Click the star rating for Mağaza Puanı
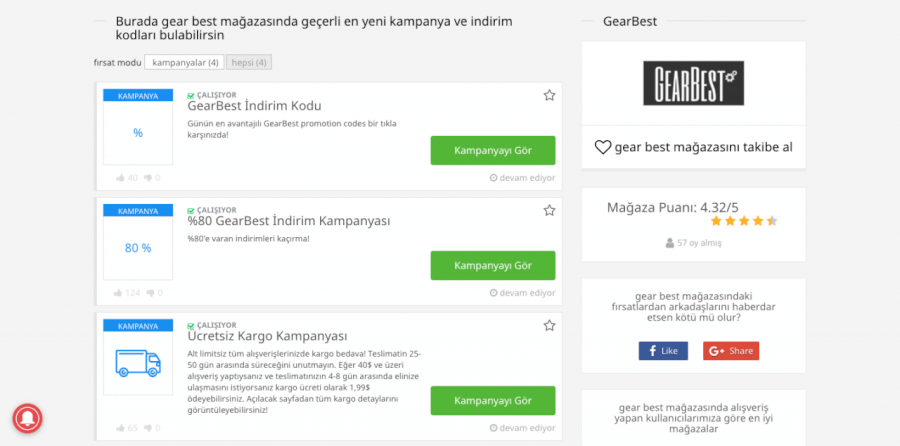 (743, 221)
